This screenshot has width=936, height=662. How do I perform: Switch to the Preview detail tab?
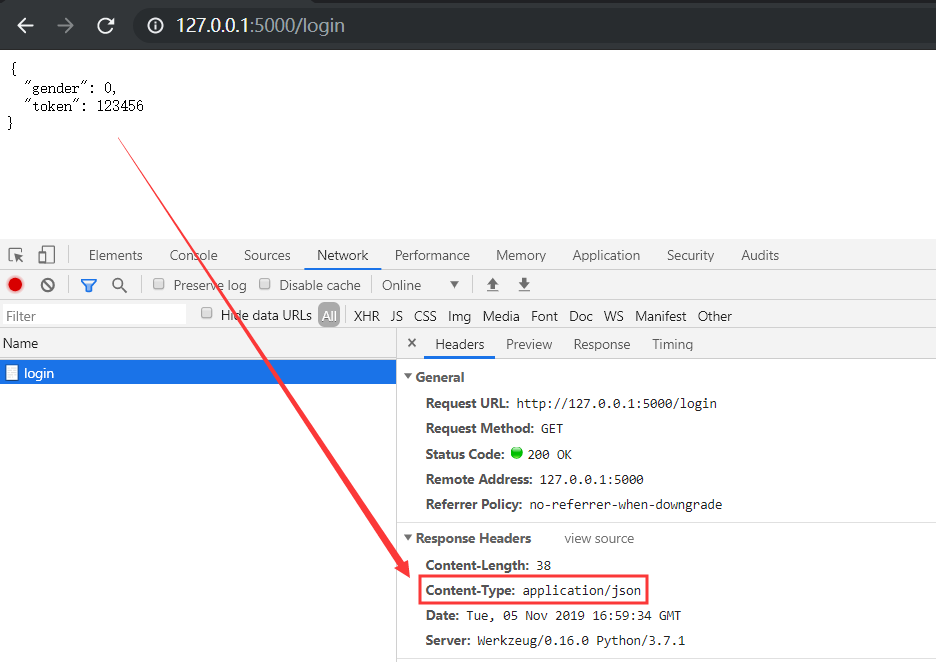coord(529,344)
